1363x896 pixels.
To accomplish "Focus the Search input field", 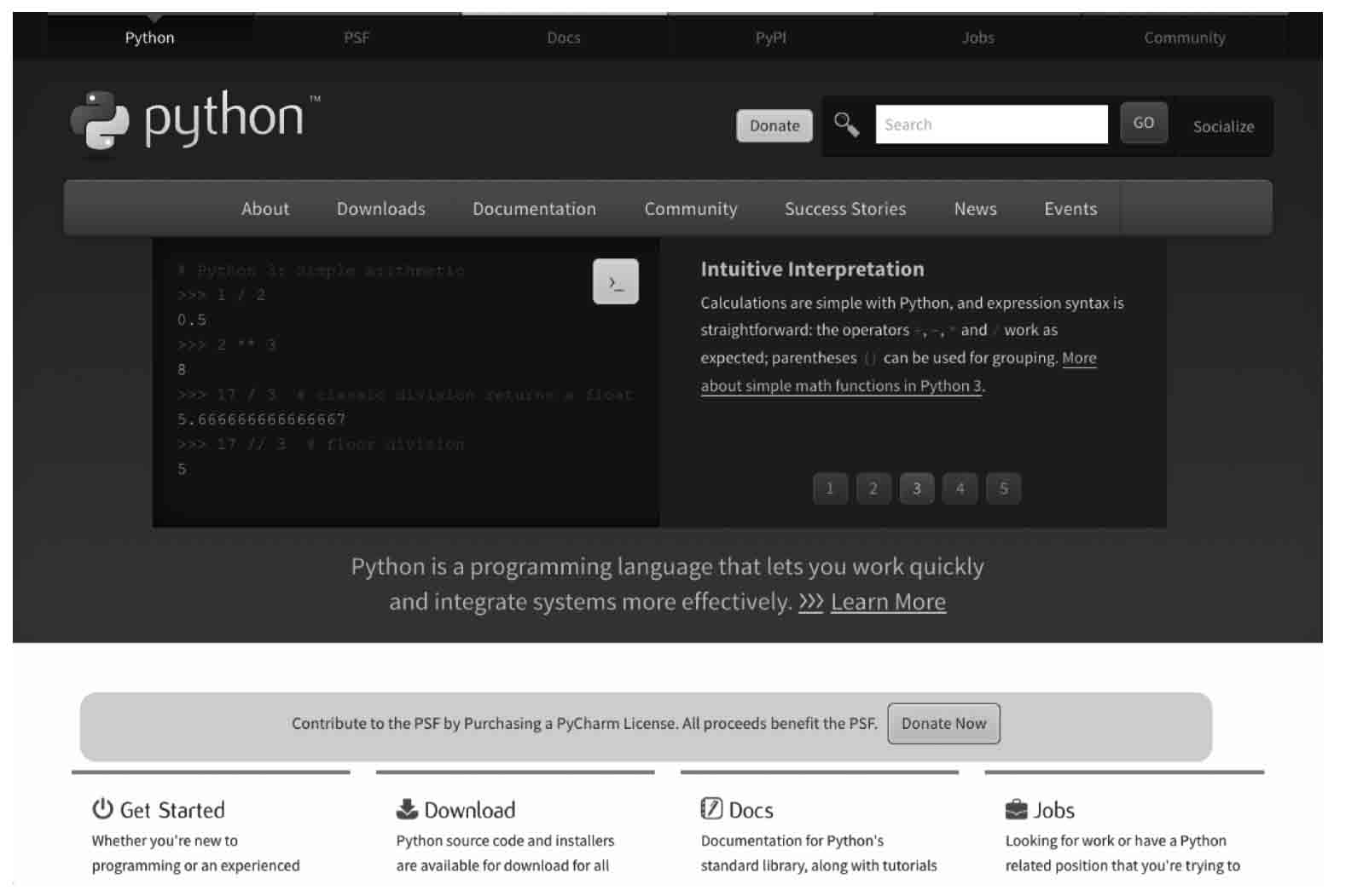I will (991, 124).
